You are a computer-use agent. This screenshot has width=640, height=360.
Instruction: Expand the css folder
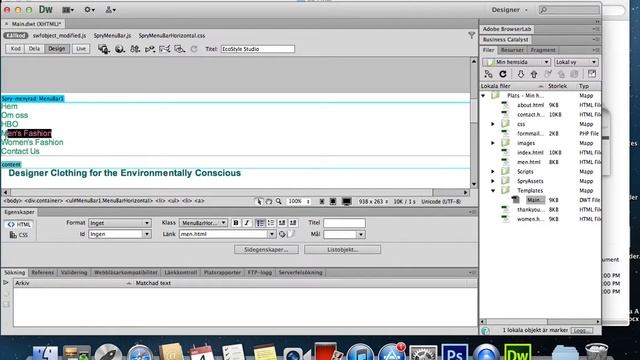point(493,124)
